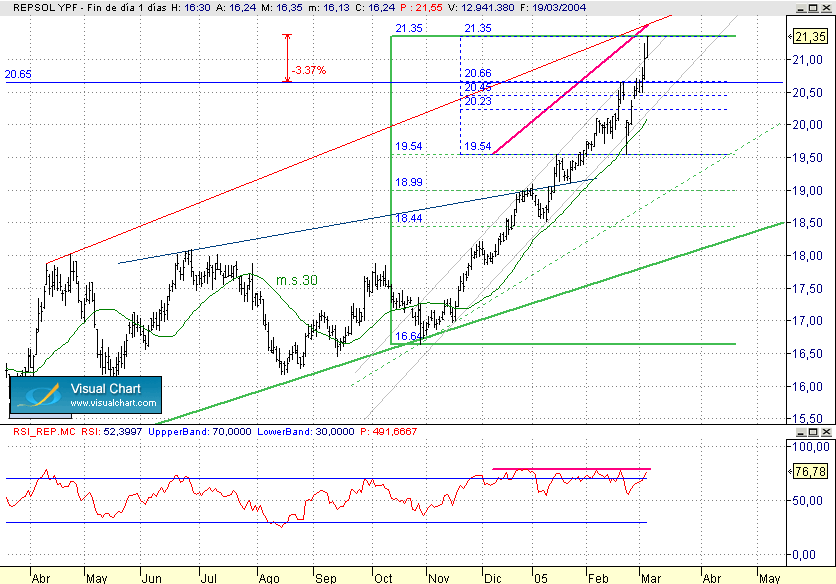Select the "20.23" retracement level label
This screenshot has height=584, width=836.
click(478, 101)
